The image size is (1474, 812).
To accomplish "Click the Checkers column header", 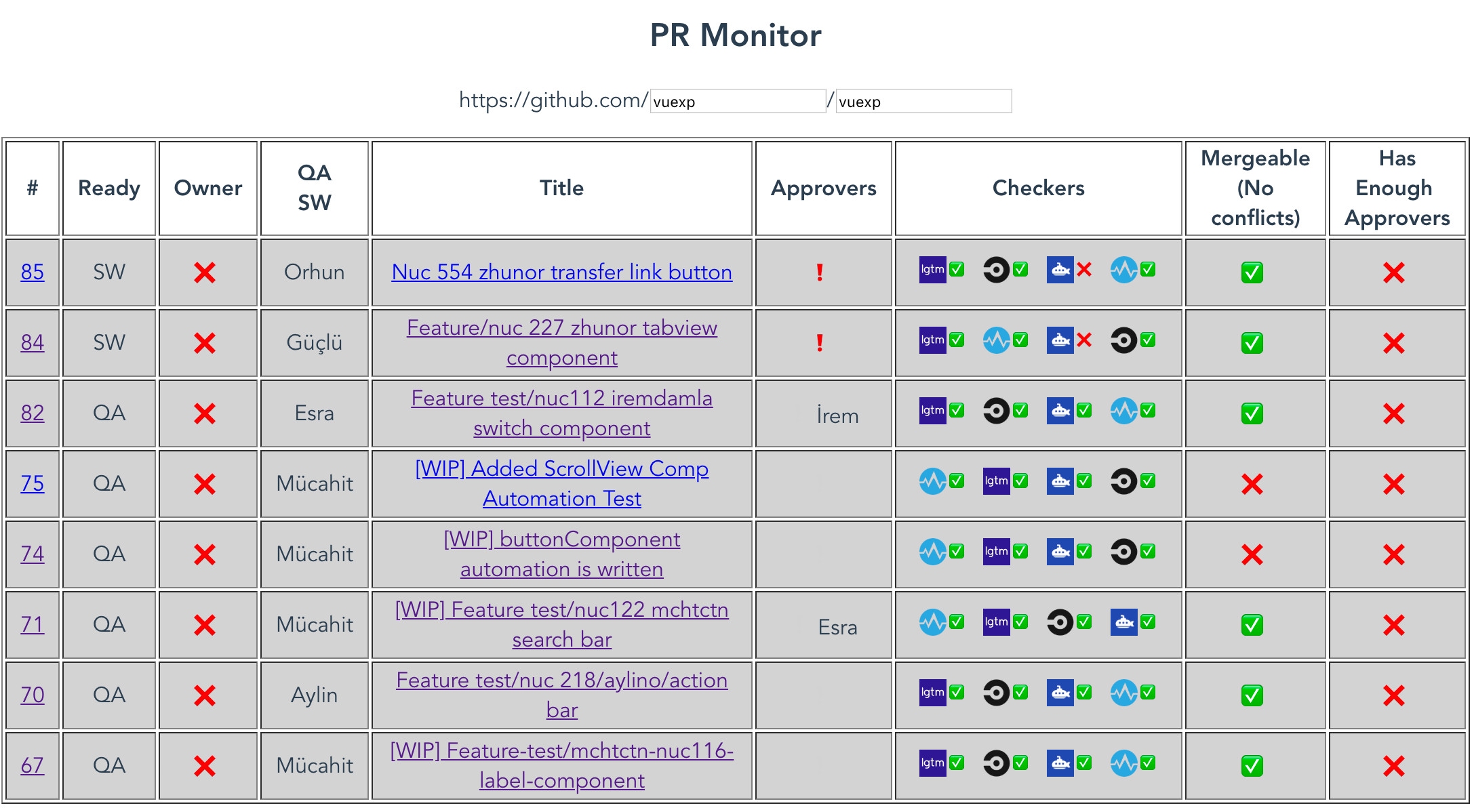I will pos(1037,188).
